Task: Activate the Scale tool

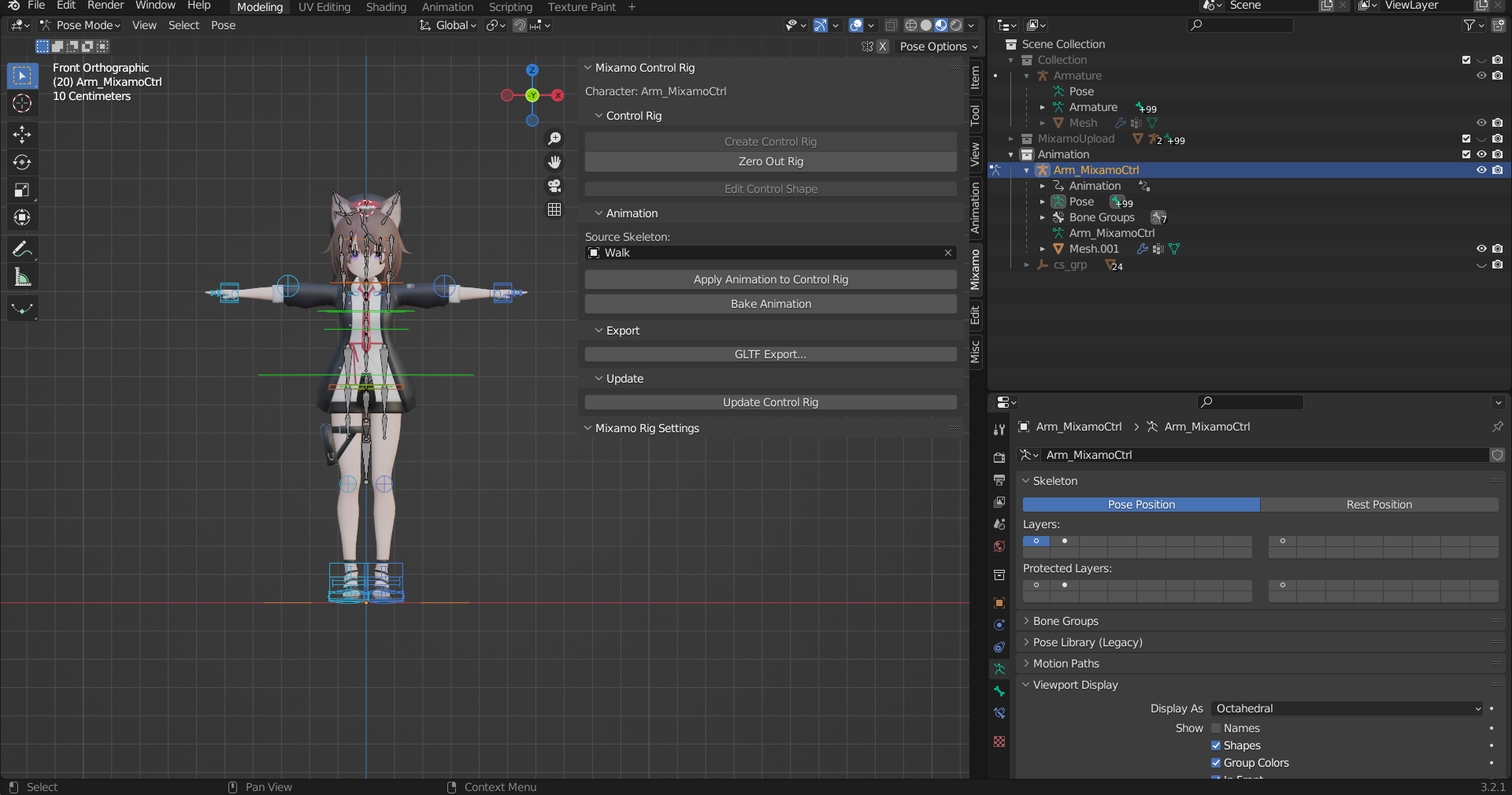Action: point(22,190)
